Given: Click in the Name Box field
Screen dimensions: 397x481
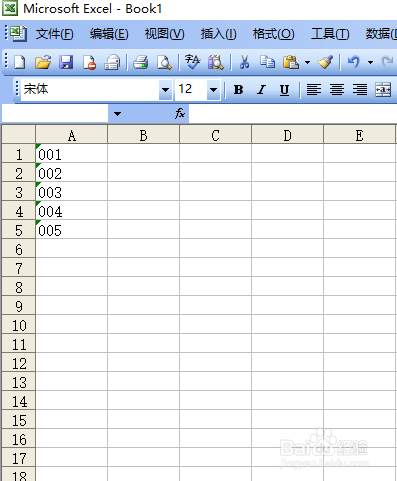Looking at the screenshot, I should click(55, 114).
